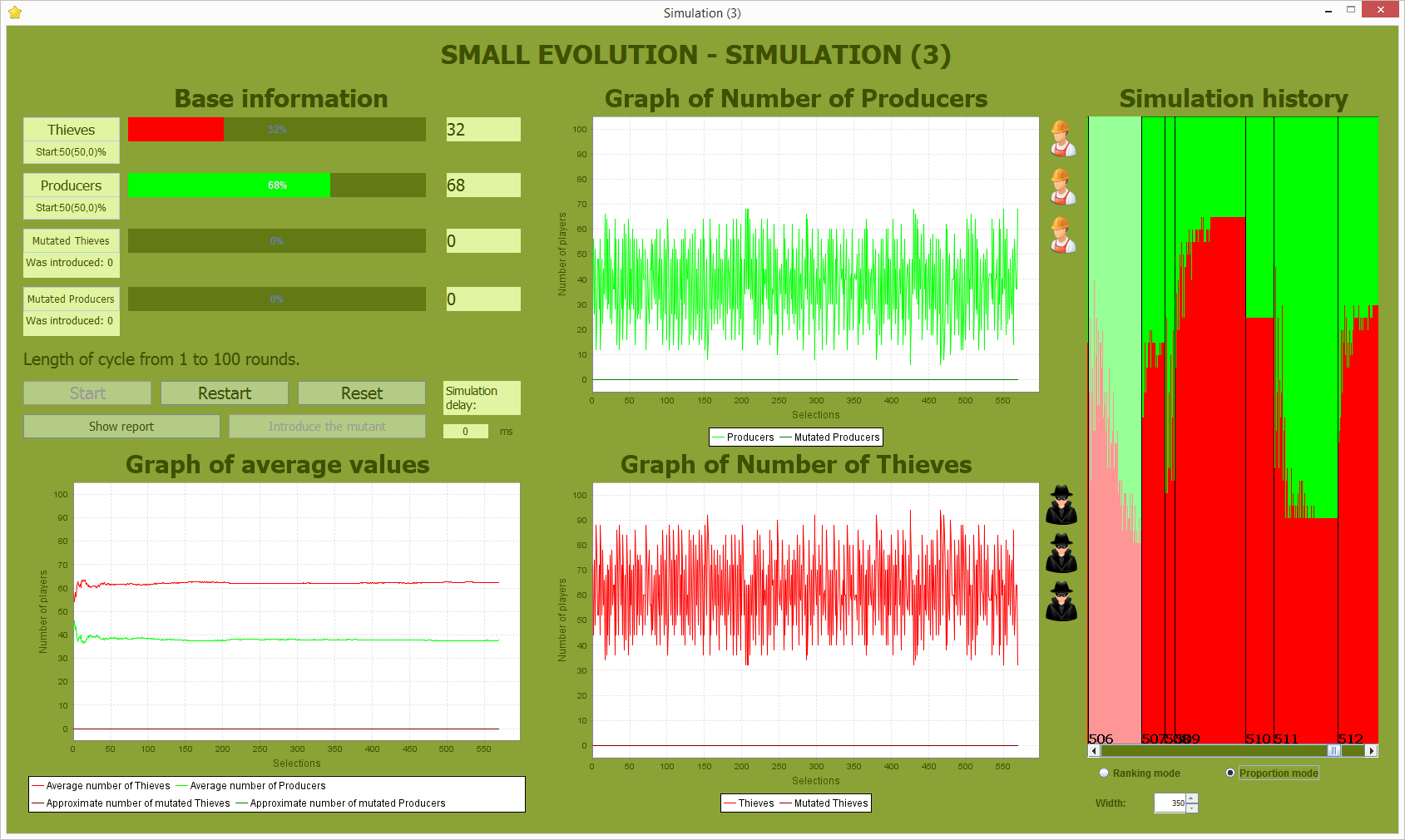This screenshot has width=1405, height=840.
Task: Click the simulation delay ms field
Action: (466, 432)
